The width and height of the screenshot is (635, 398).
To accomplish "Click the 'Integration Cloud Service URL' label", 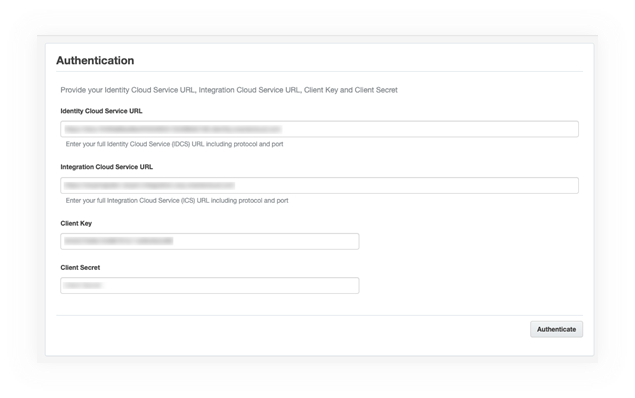I will (107, 167).
